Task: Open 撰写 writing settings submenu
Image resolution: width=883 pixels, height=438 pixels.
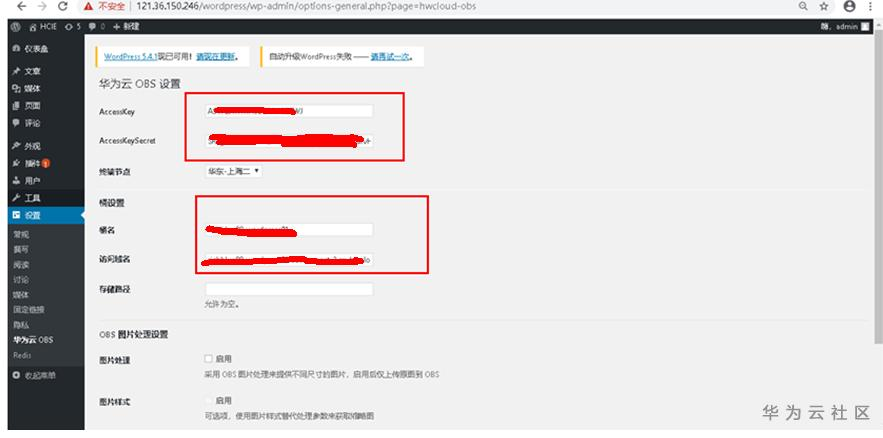Action: pyautogui.click(x=21, y=249)
